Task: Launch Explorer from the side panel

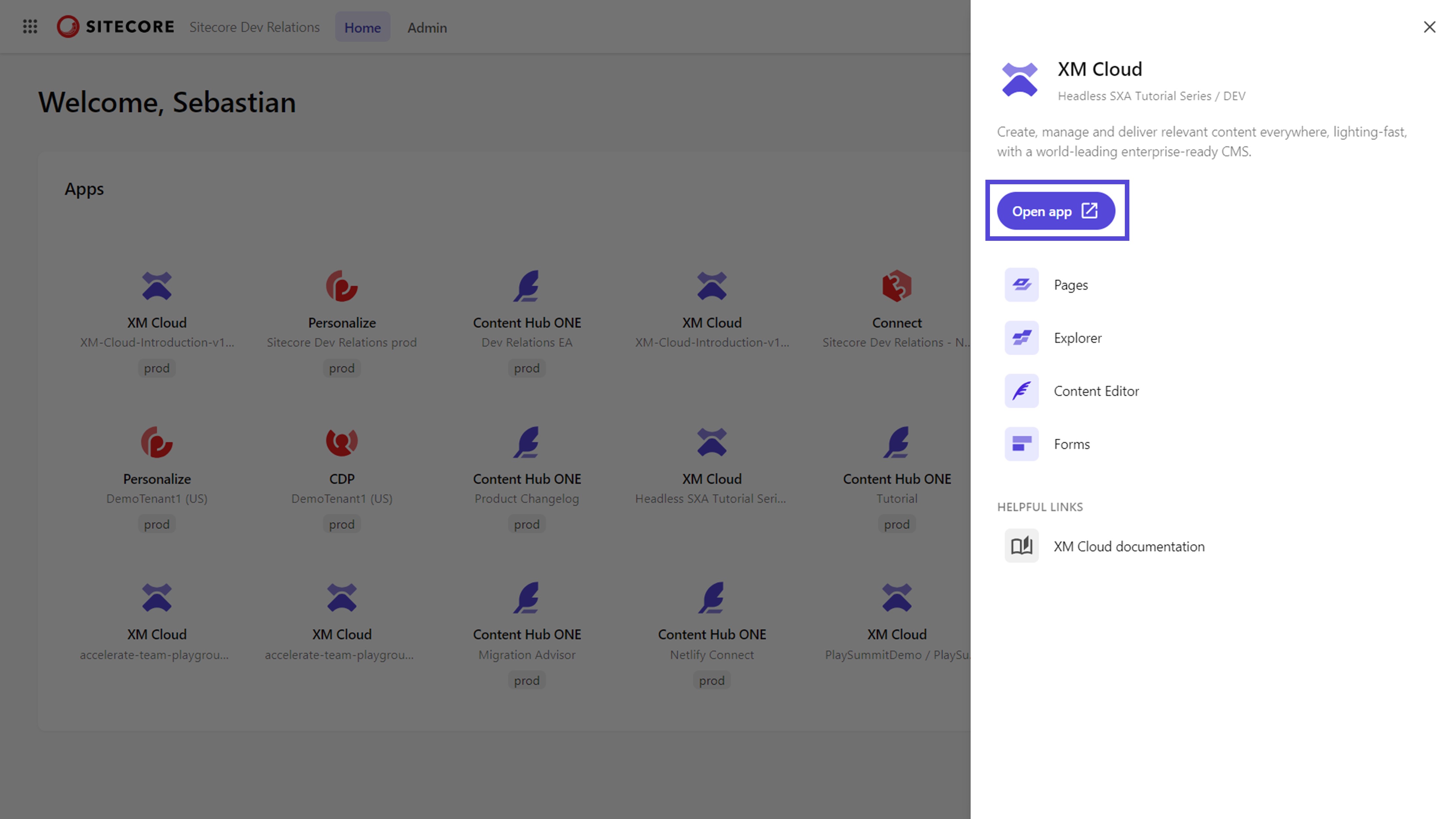Action: [x=1077, y=338]
